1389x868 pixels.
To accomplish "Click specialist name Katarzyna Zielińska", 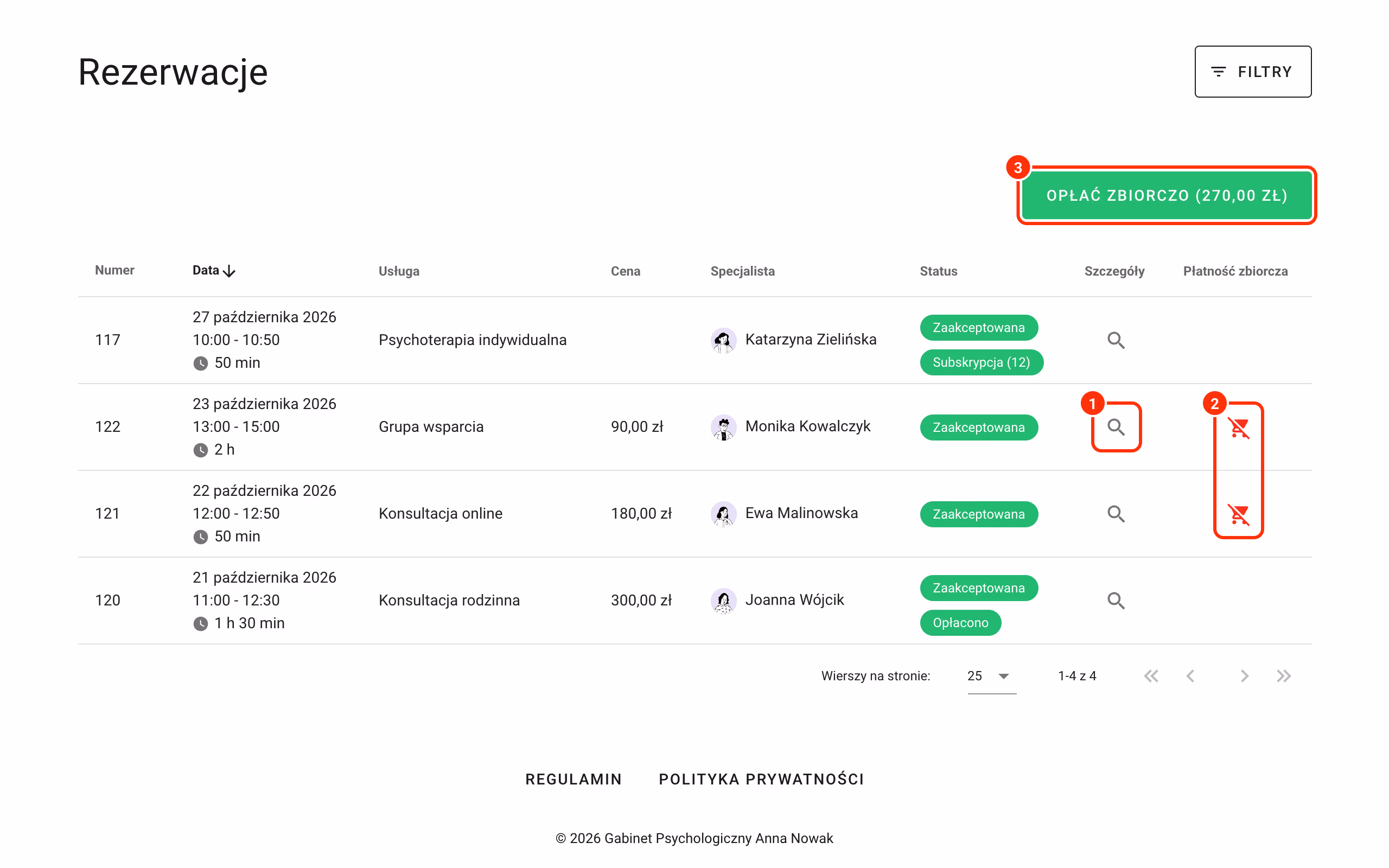I will pyautogui.click(x=811, y=339).
